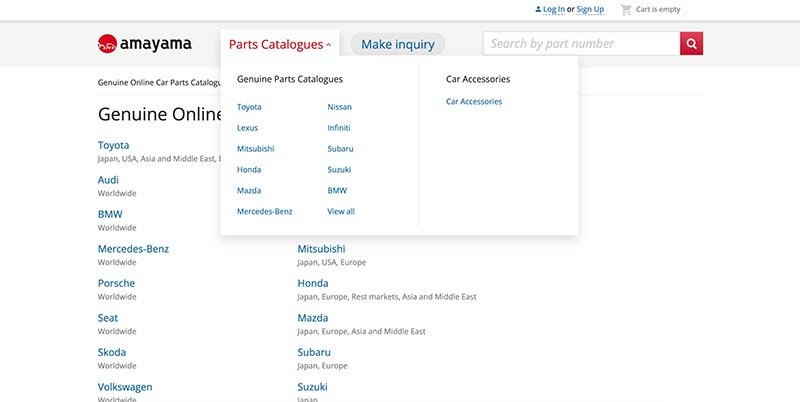Collapse the Parts Catalogues dropdown
Viewport: 800px width, 402px height.
[x=280, y=44]
